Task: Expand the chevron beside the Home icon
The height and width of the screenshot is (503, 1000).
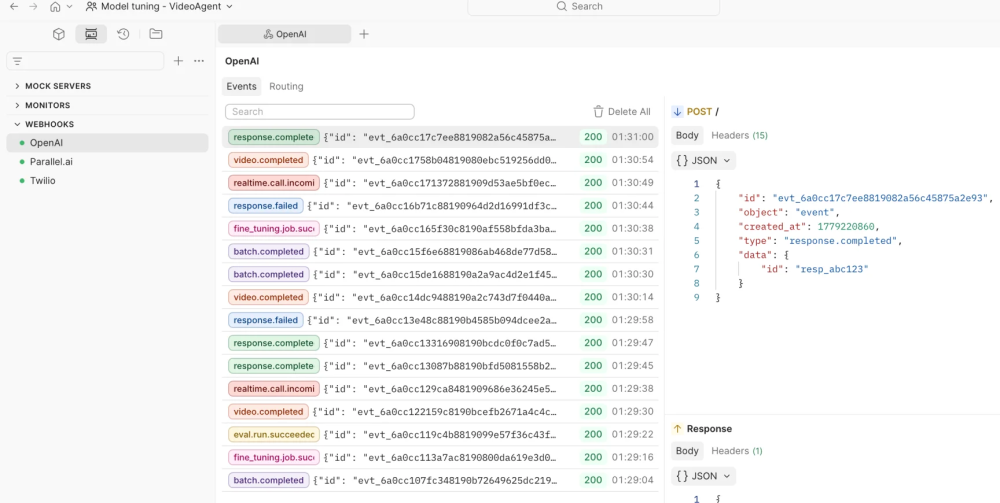Action: pyautogui.click(x=70, y=6)
